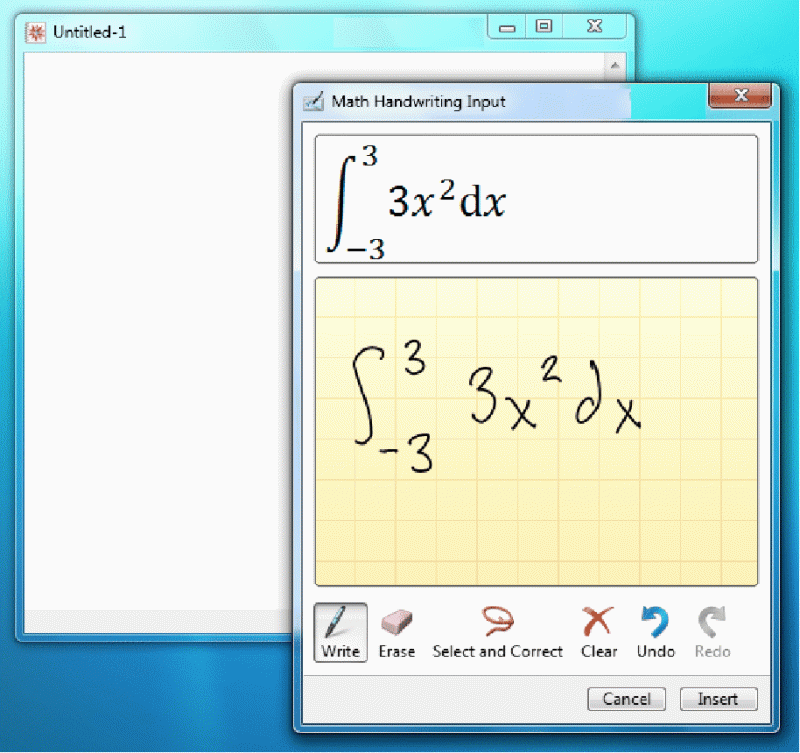The image size is (800, 753).
Task: Cancel the math input dialog
Action: [x=626, y=699]
